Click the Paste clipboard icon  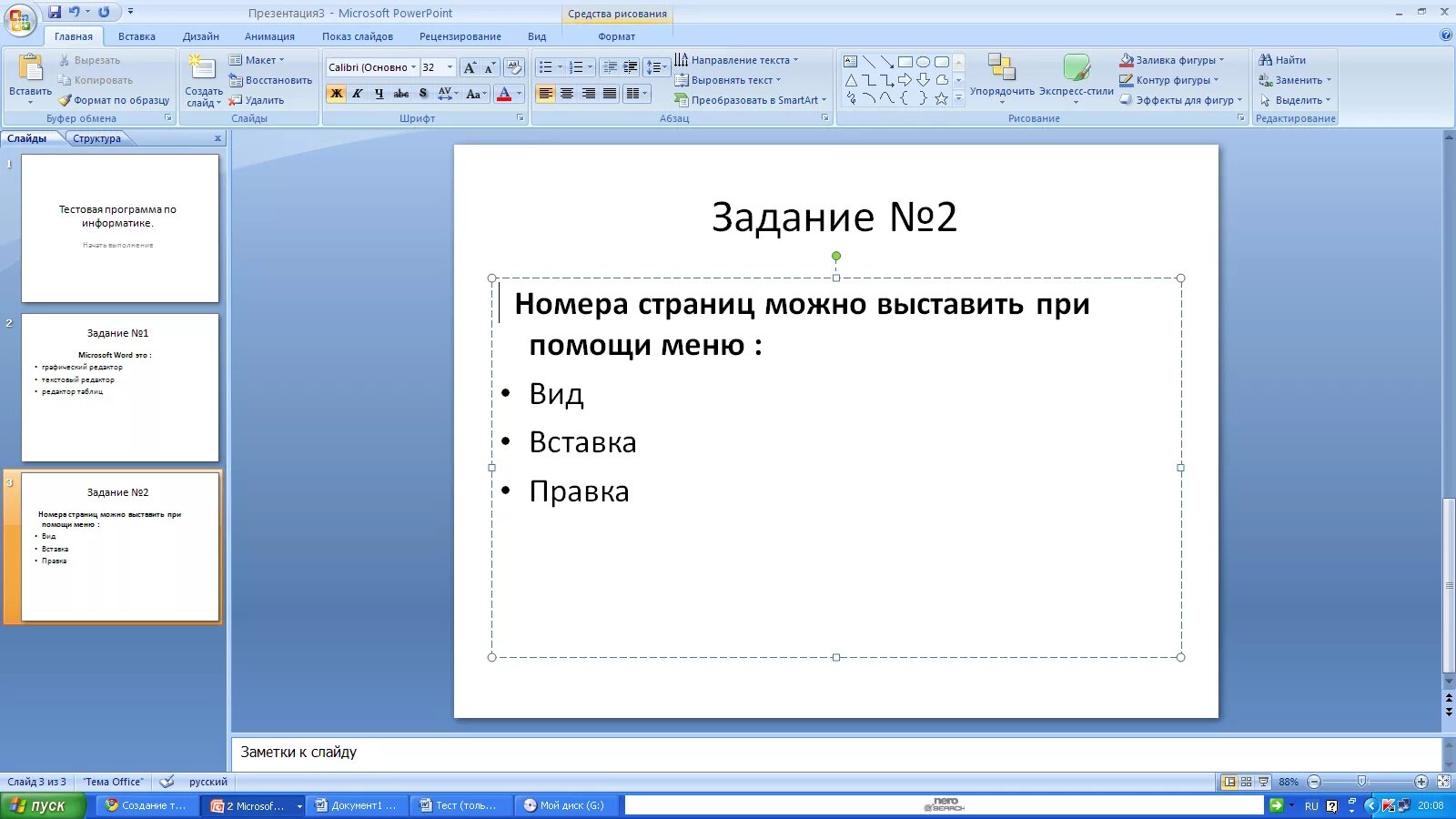[30, 68]
